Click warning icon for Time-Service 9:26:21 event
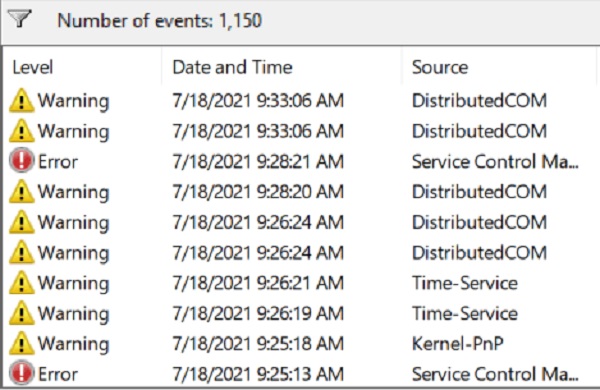Viewport: 600px width, 390px height. [x=21, y=283]
